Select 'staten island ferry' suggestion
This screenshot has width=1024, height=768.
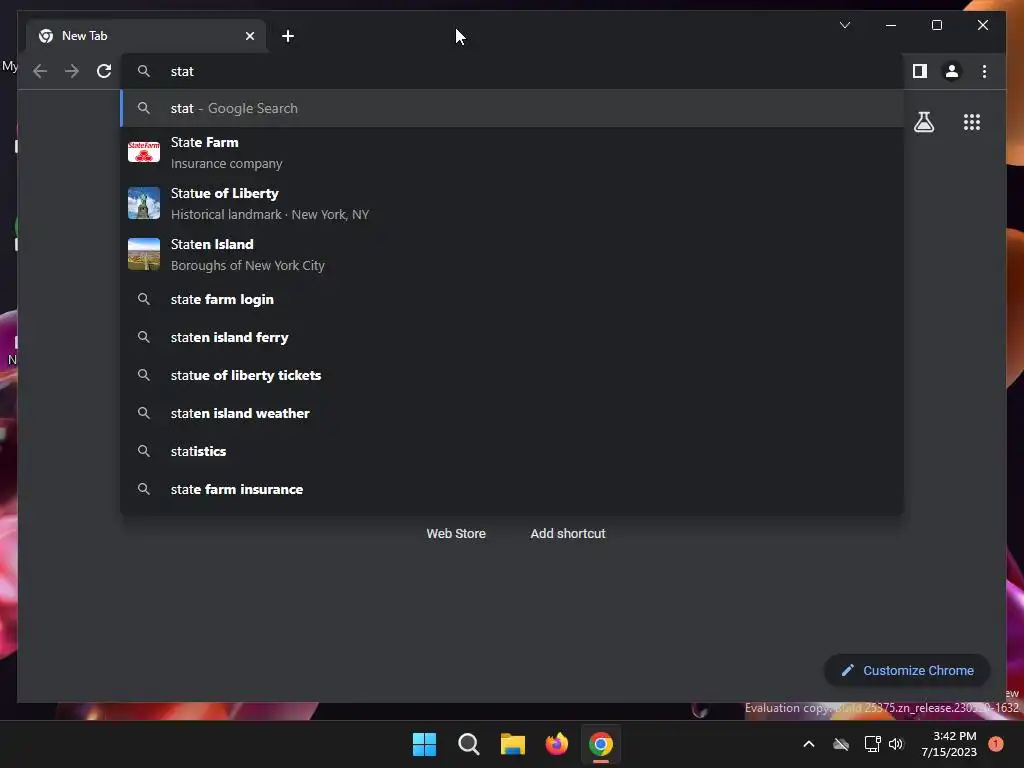(513, 337)
